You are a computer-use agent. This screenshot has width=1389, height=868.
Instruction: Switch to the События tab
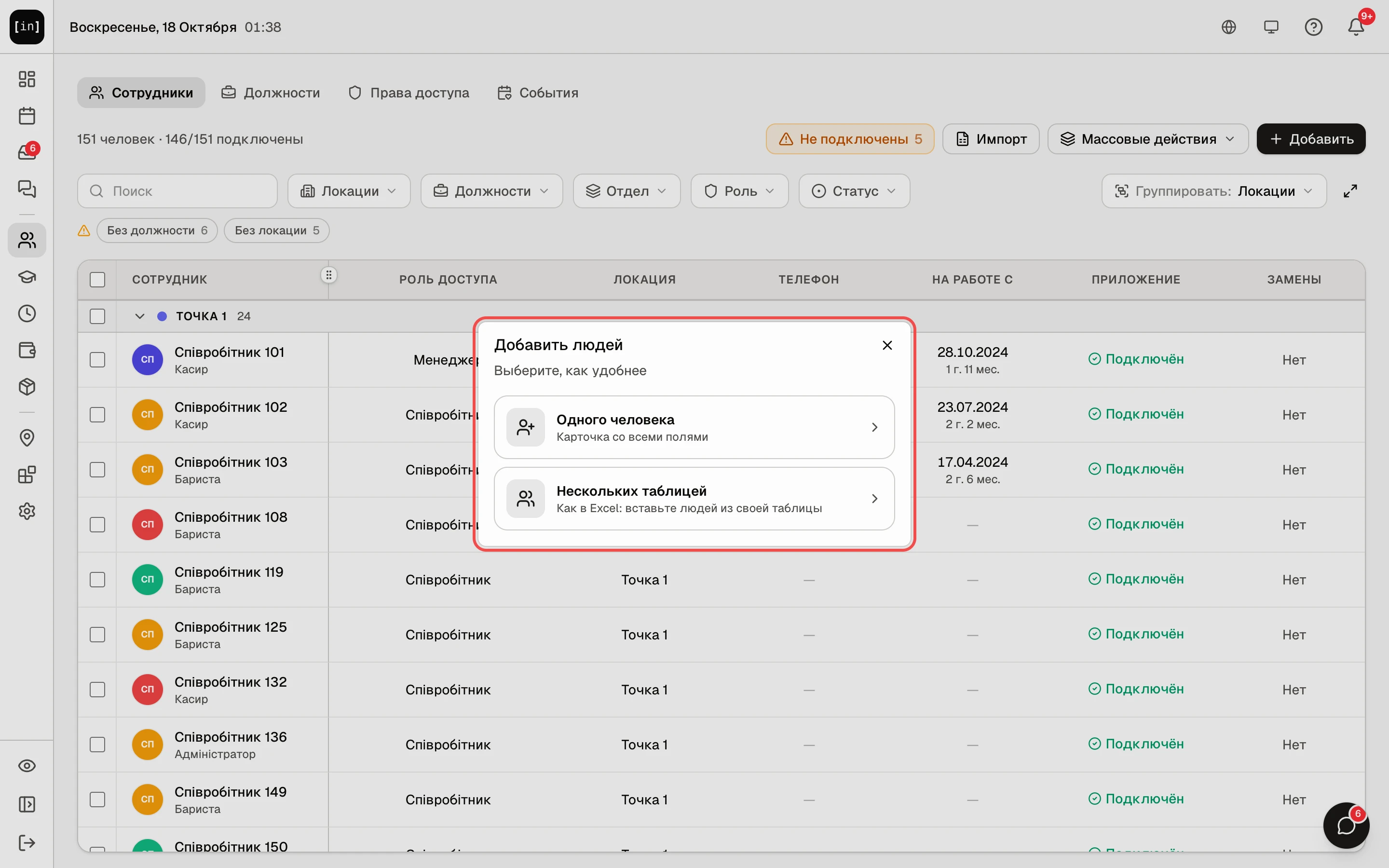(x=538, y=93)
